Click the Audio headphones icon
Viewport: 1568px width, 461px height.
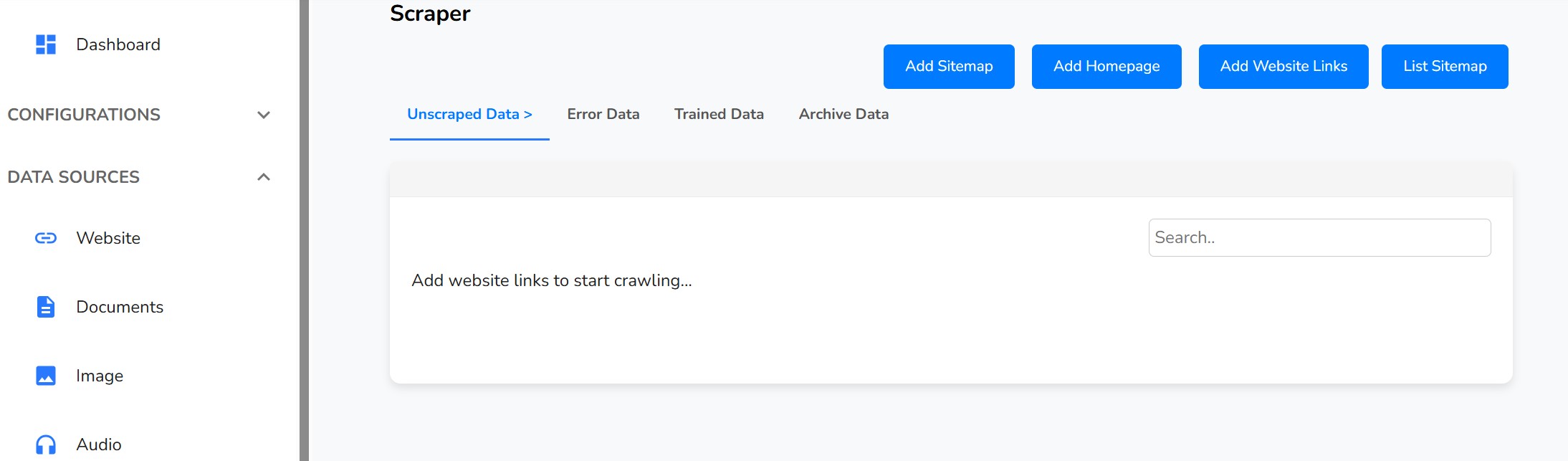coord(46,445)
